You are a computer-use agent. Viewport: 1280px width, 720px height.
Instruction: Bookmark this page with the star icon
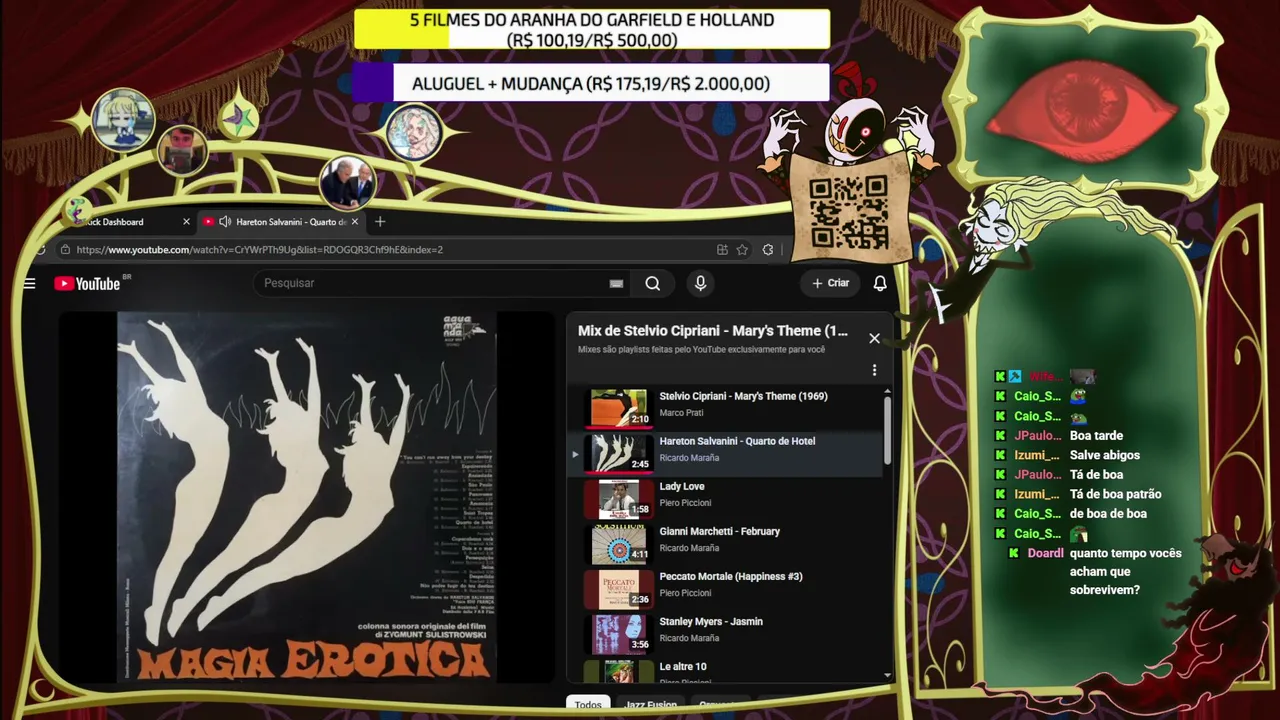(x=742, y=250)
